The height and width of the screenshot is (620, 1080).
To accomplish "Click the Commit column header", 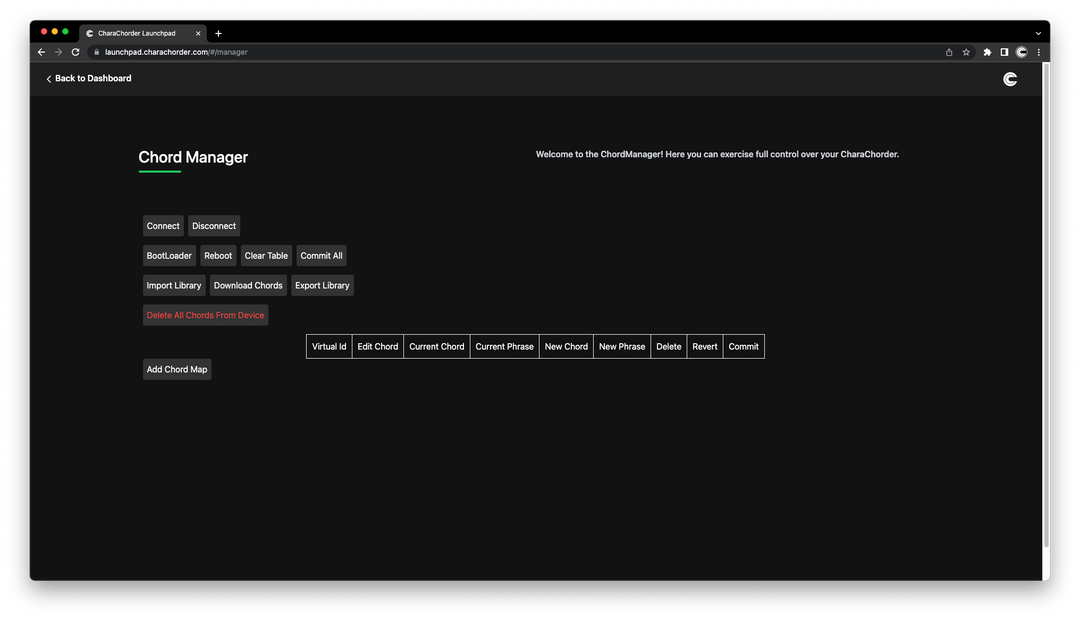I will [744, 347].
